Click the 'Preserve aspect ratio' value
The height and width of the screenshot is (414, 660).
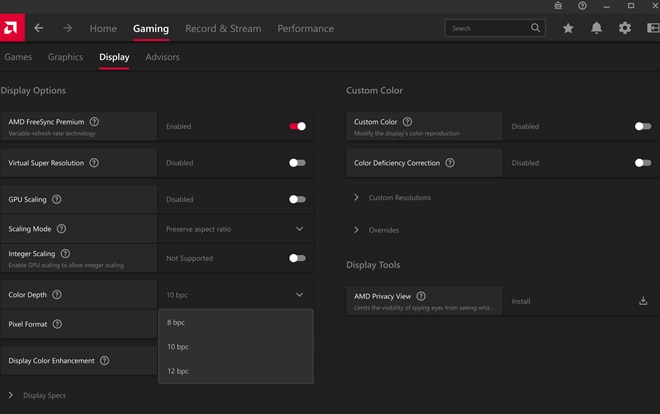click(x=198, y=229)
